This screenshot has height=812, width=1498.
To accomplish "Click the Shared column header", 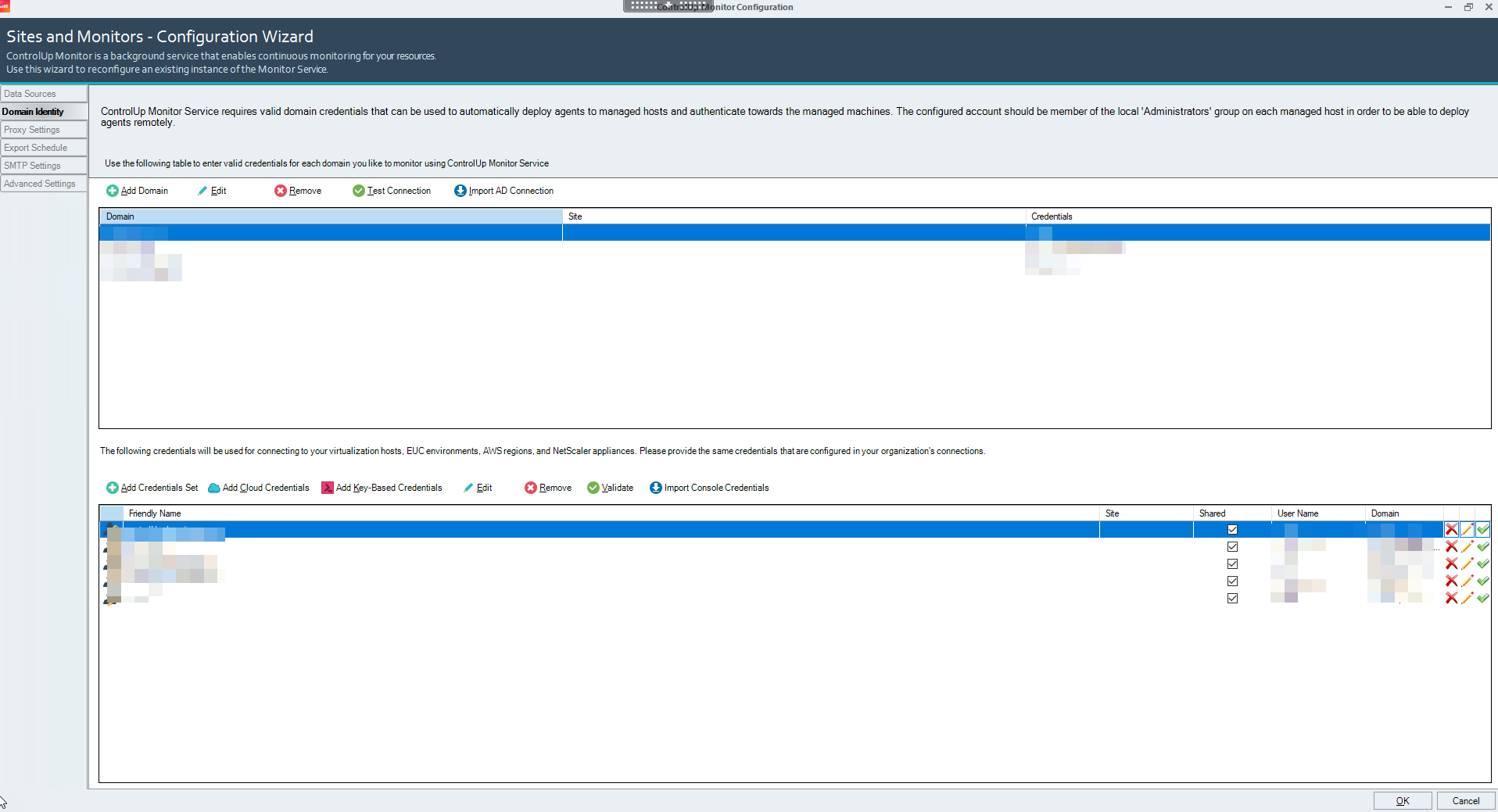I will pyautogui.click(x=1232, y=513).
